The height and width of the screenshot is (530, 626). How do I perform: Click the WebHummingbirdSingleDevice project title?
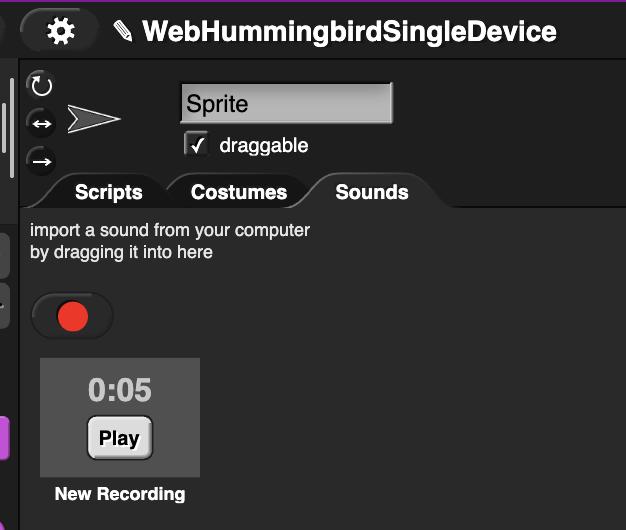pos(349,31)
